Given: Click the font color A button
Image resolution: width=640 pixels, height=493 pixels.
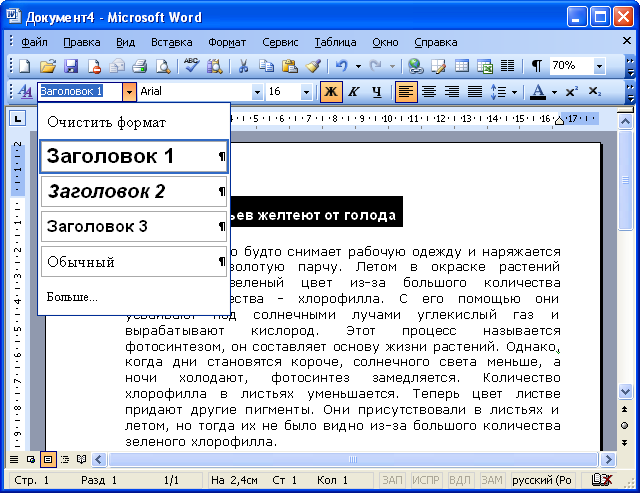Looking at the screenshot, I should point(538,92).
